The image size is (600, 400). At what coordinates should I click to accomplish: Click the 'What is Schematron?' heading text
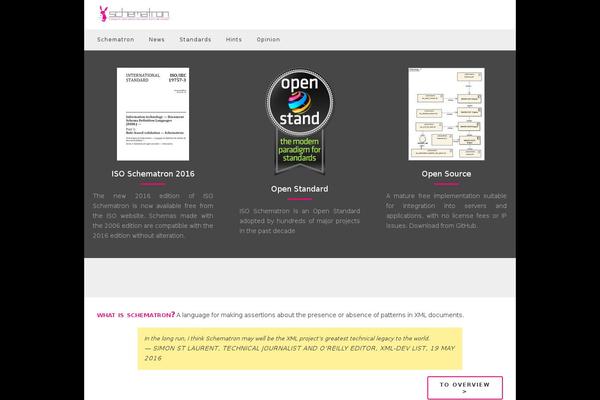[x=136, y=315]
